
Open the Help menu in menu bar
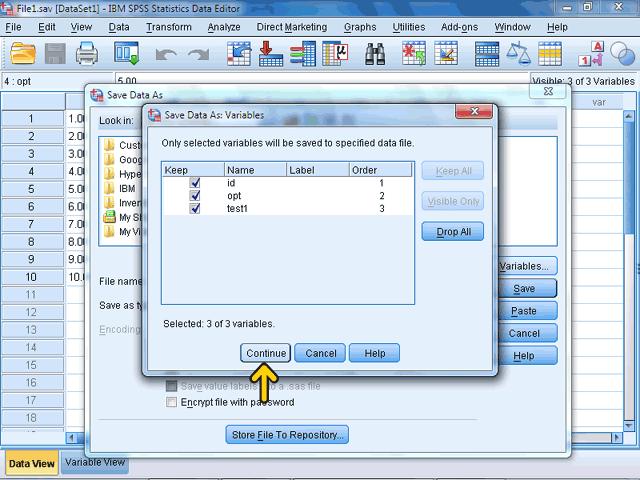tap(557, 27)
